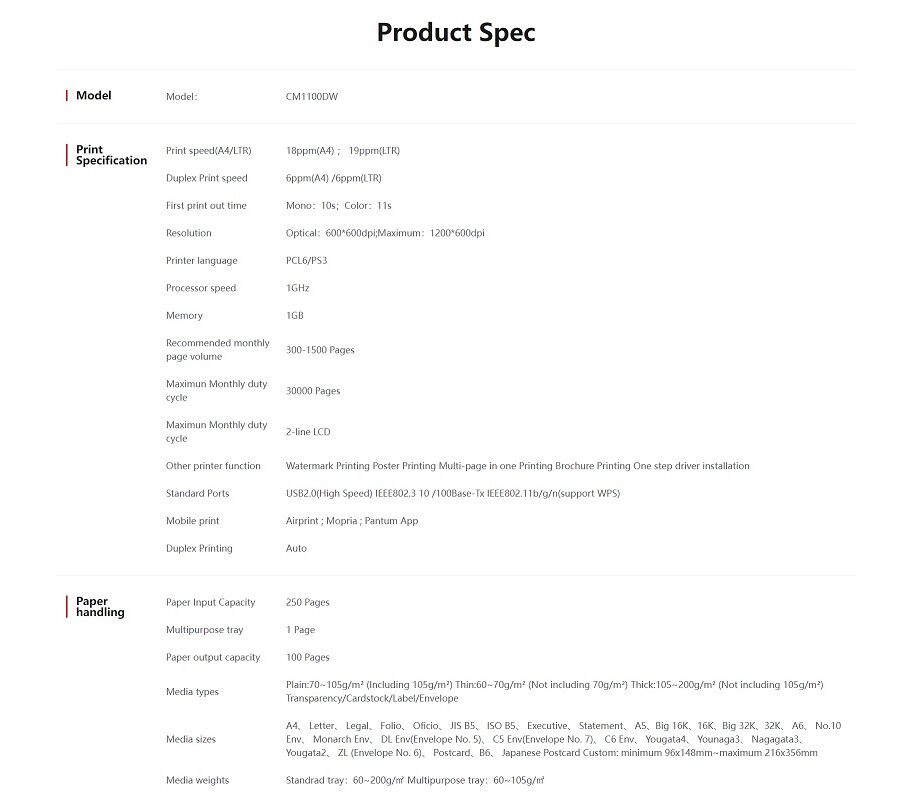Screen dimensions: 924x799
Task: Click the Media weights value text
Action: [415, 781]
